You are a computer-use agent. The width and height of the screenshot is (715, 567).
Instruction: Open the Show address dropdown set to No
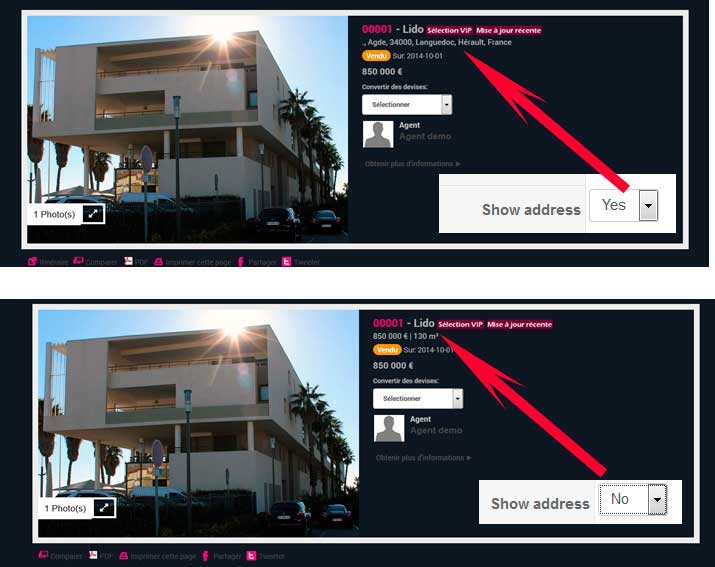click(633, 499)
